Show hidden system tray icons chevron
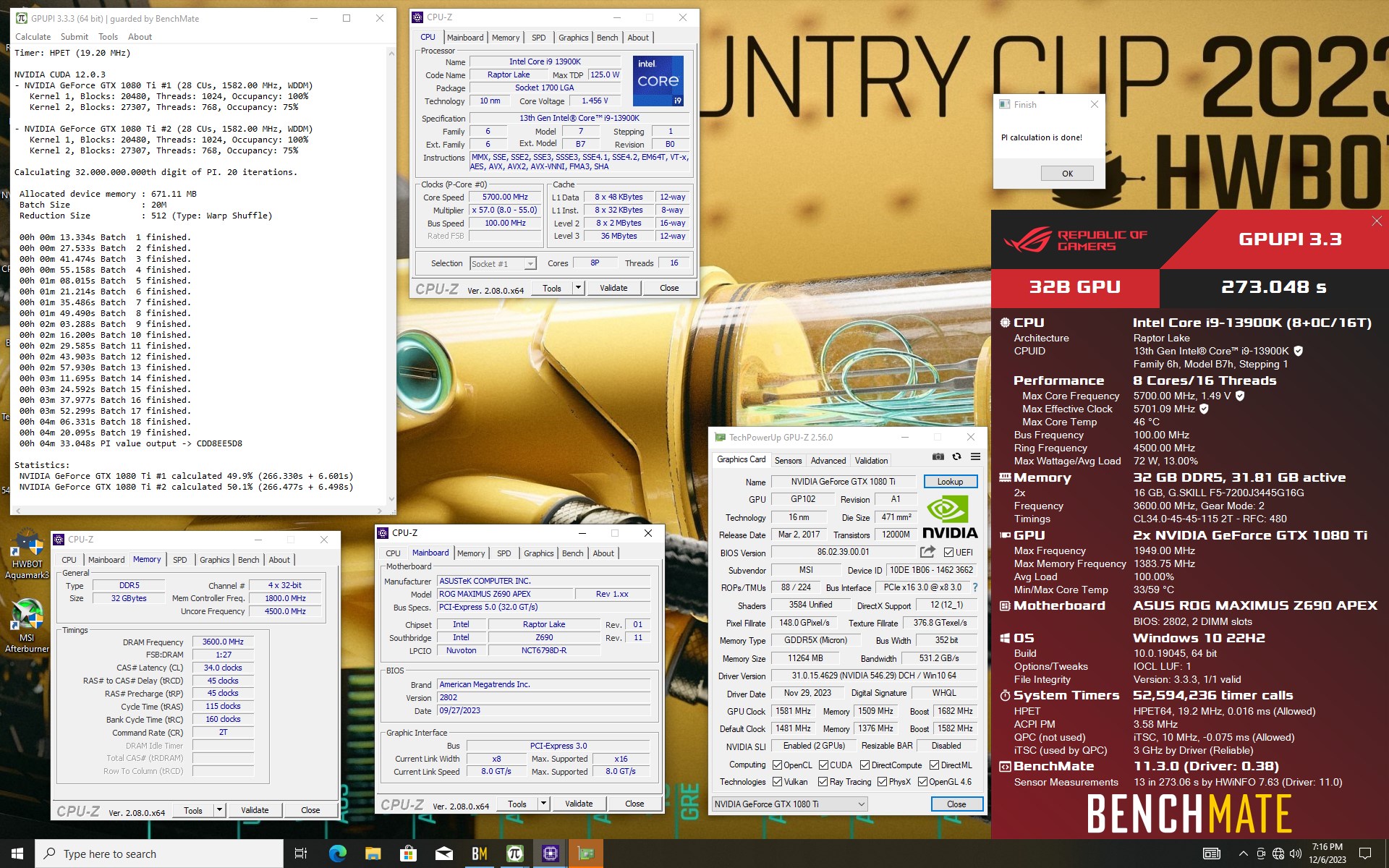The height and width of the screenshot is (868, 1389). [x=1243, y=854]
